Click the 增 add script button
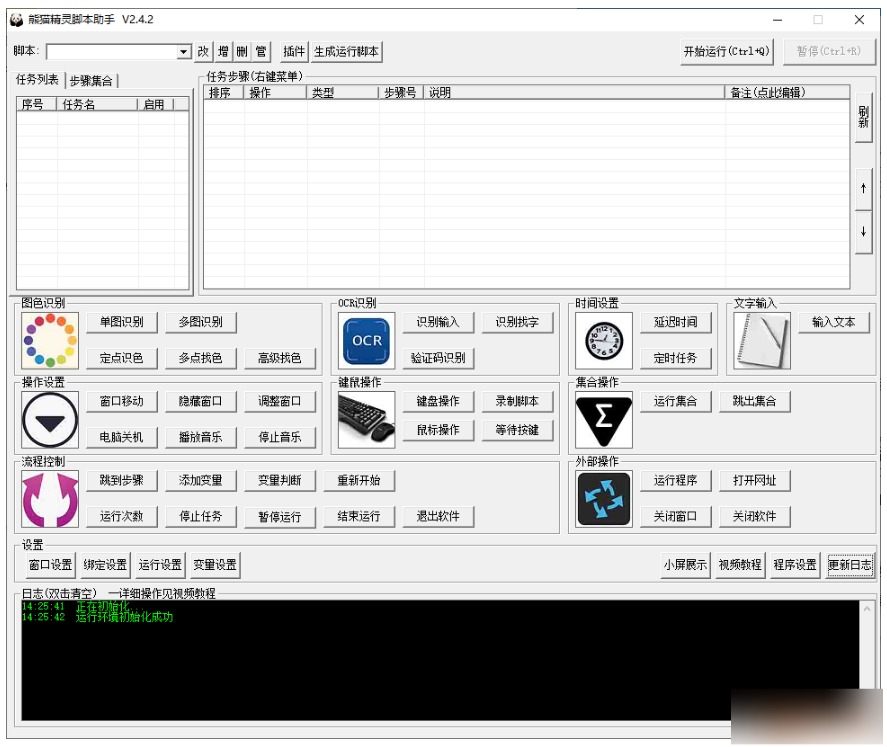 [x=223, y=51]
